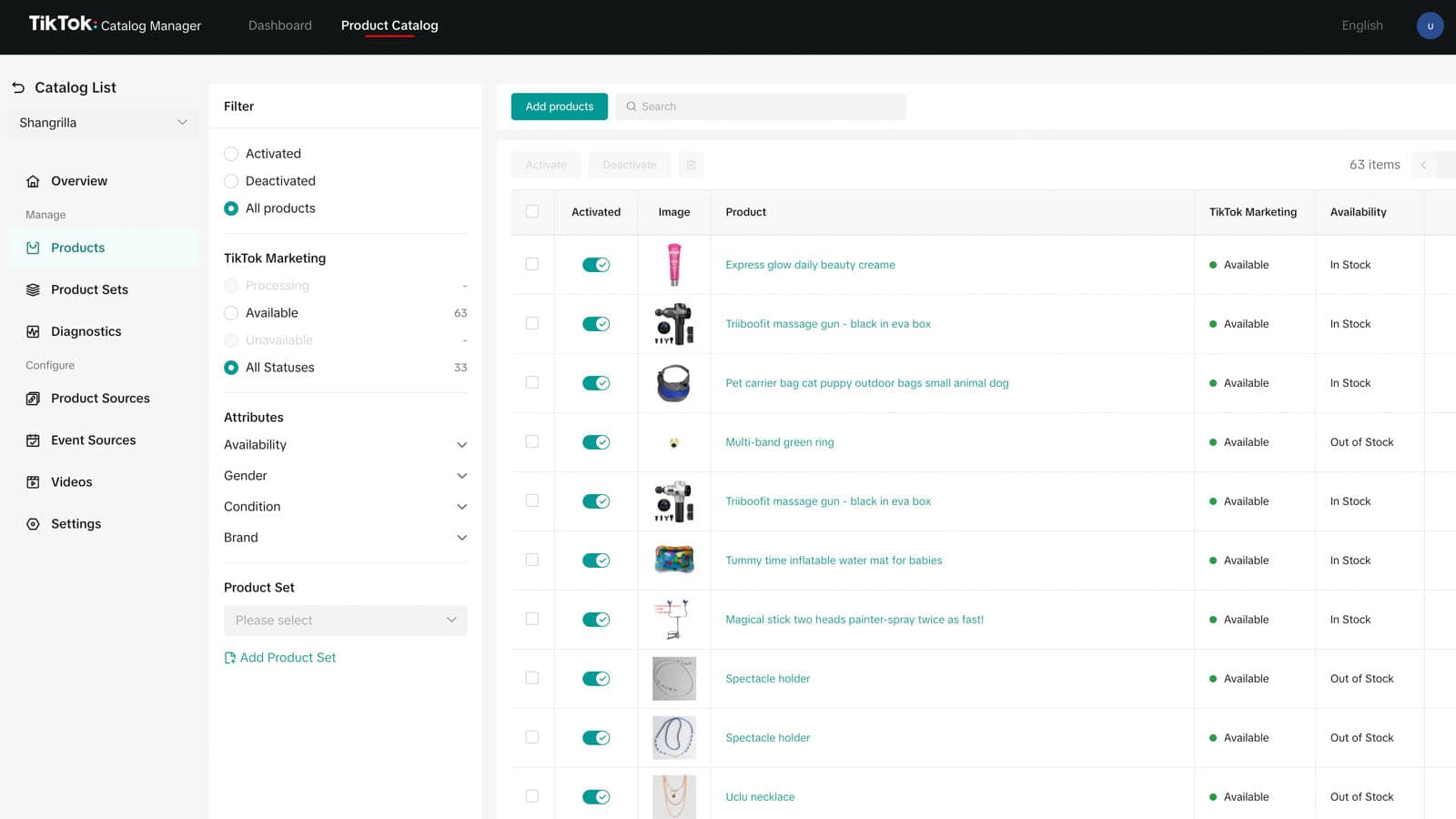1456x819 pixels.
Task: Open Product Sources icon in sidebar
Action: pos(33,399)
